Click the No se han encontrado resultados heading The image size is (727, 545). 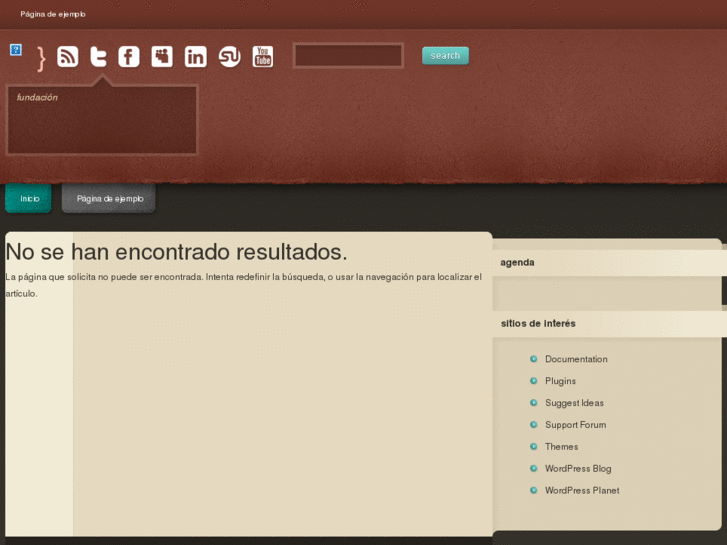176,252
